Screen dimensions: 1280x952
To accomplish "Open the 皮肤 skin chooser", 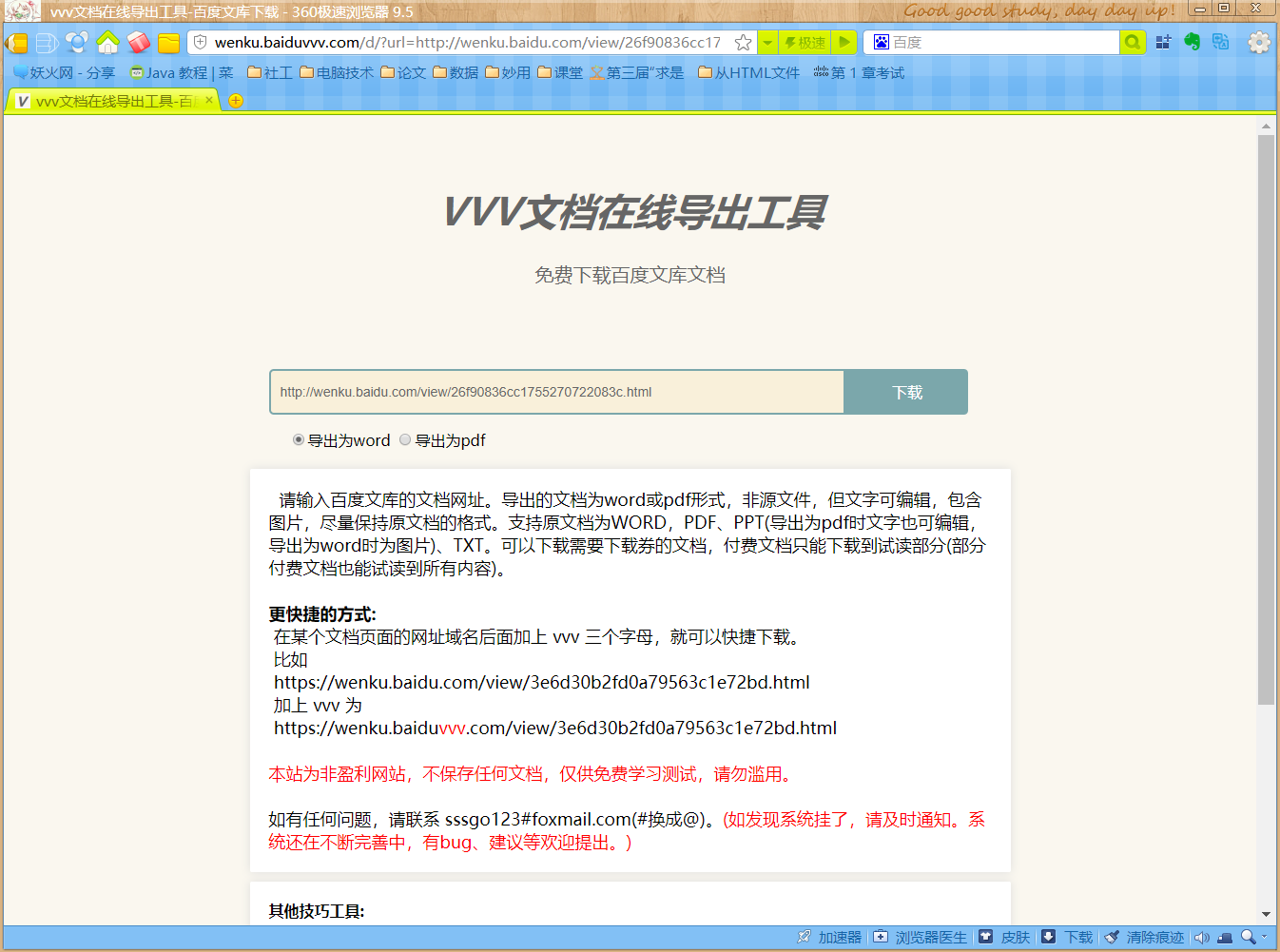I will (1004, 938).
